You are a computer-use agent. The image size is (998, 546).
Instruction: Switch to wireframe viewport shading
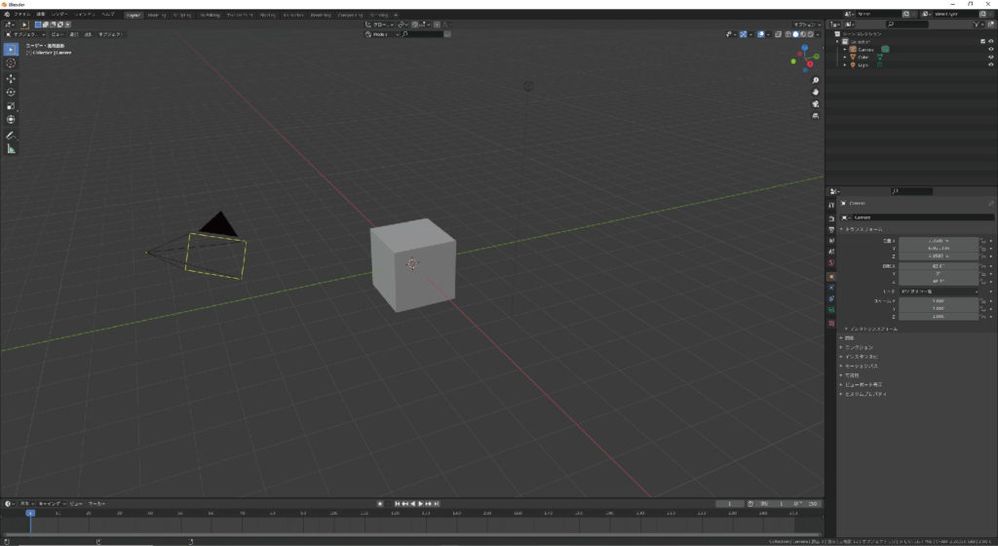click(x=788, y=34)
